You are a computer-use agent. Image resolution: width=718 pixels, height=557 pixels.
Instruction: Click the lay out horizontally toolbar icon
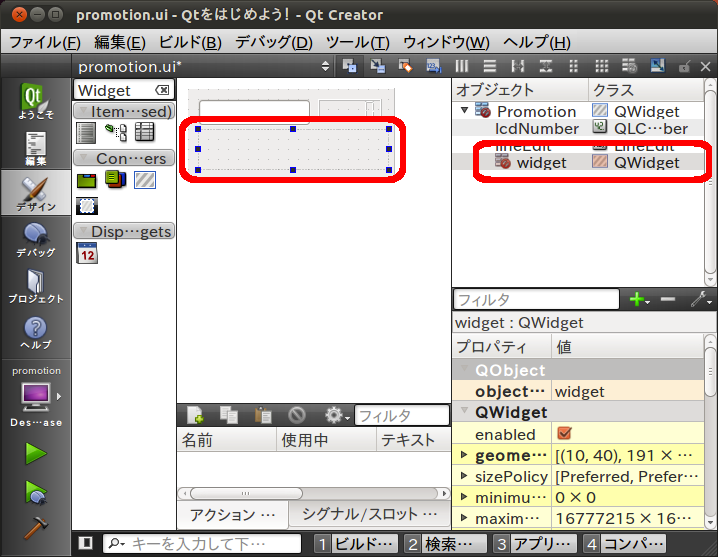click(462, 66)
